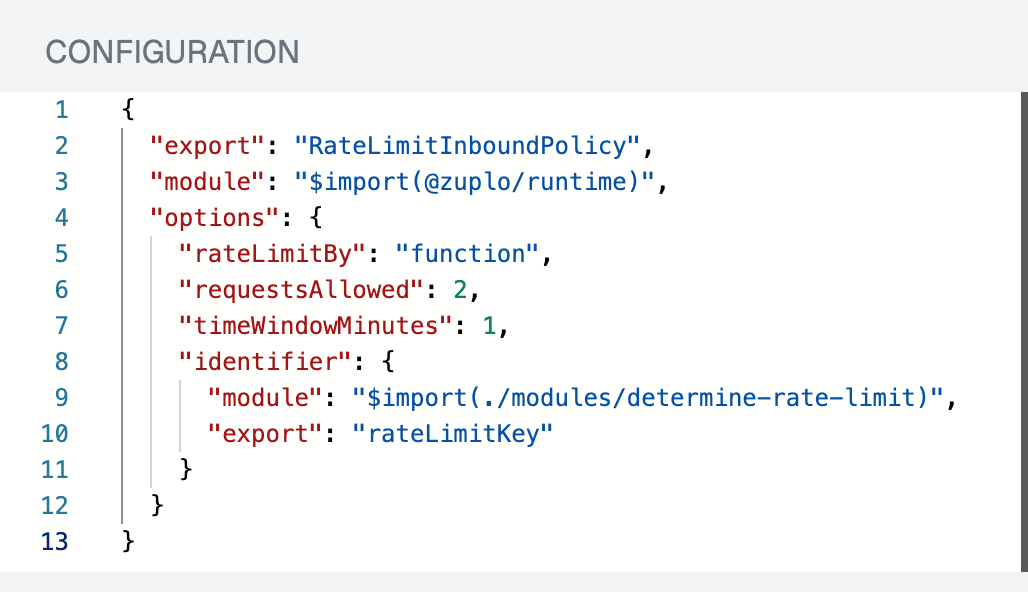This screenshot has width=1028, height=592.
Task: Select line number 1
Action: [62, 110]
